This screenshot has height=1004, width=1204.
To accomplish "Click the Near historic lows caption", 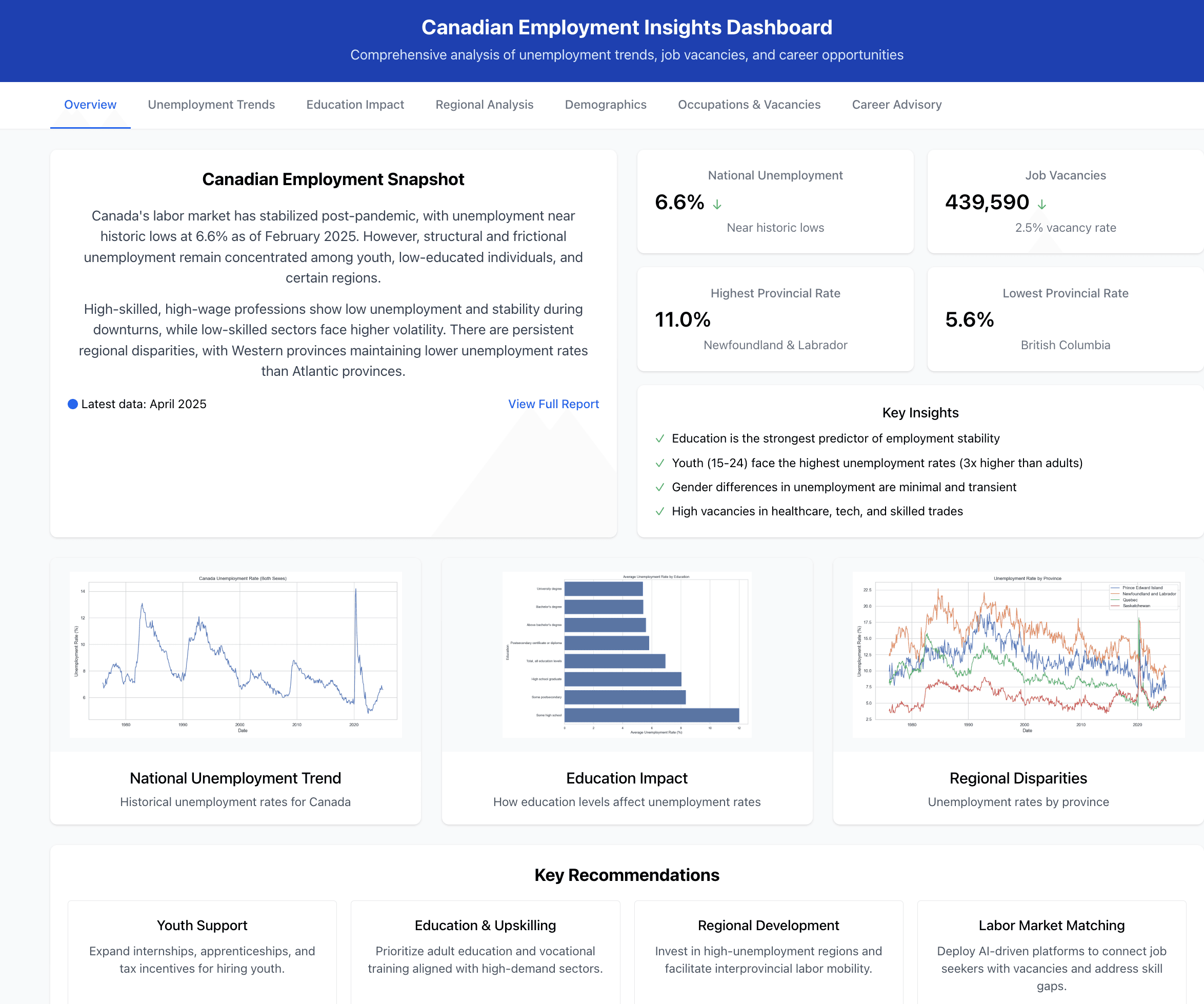I will 775,228.
